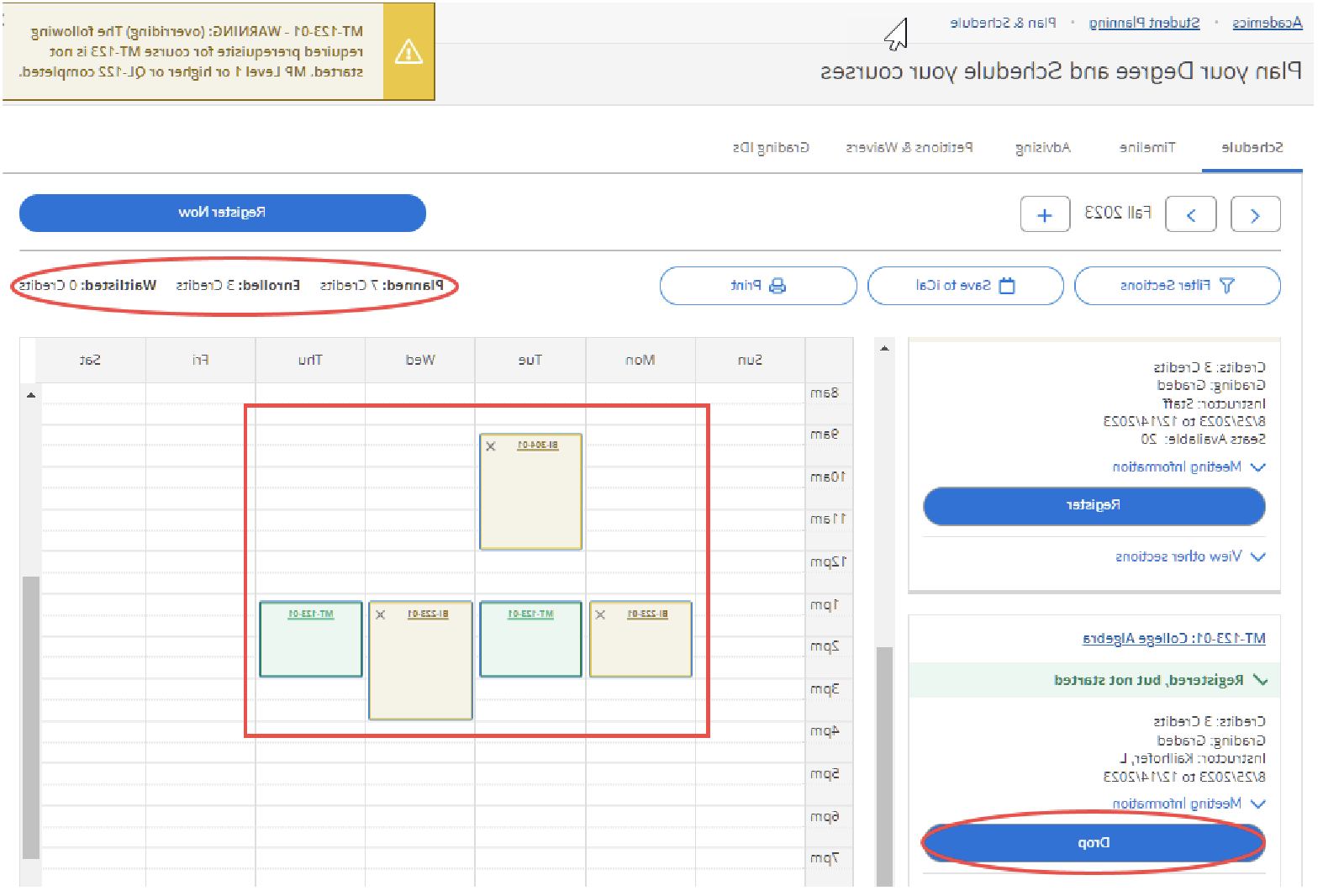The height and width of the screenshot is (896, 1323).
Task: Click the Print button
Action: click(x=758, y=286)
